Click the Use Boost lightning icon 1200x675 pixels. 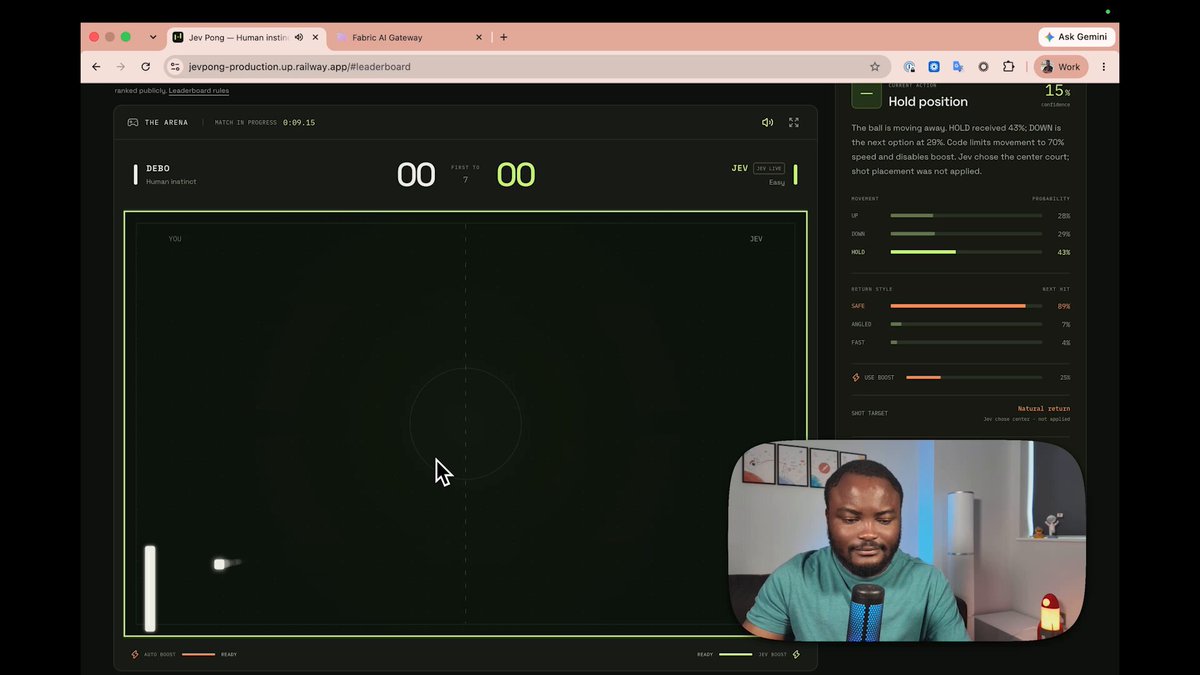[x=856, y=377]
